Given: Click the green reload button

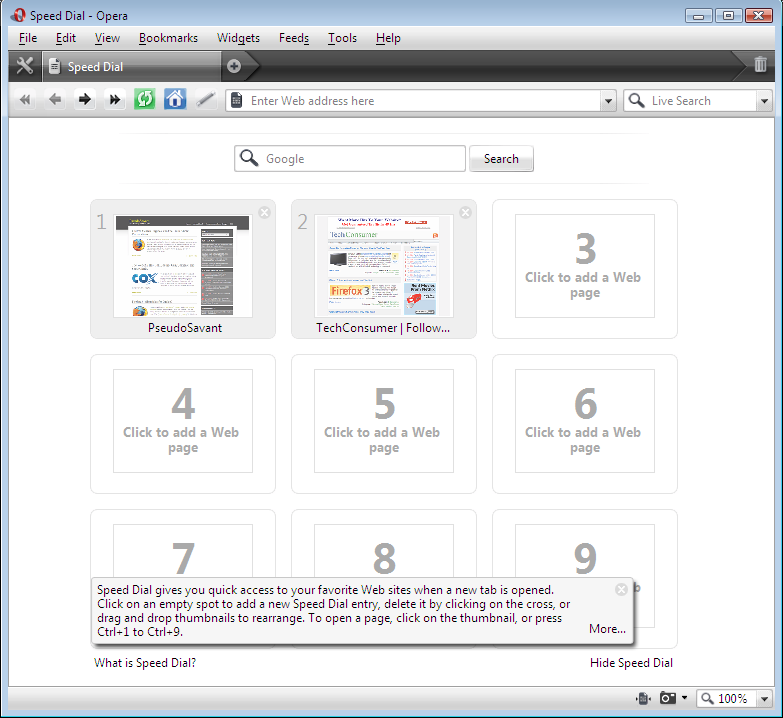Looking at the screenshot, I should point(145,100).
